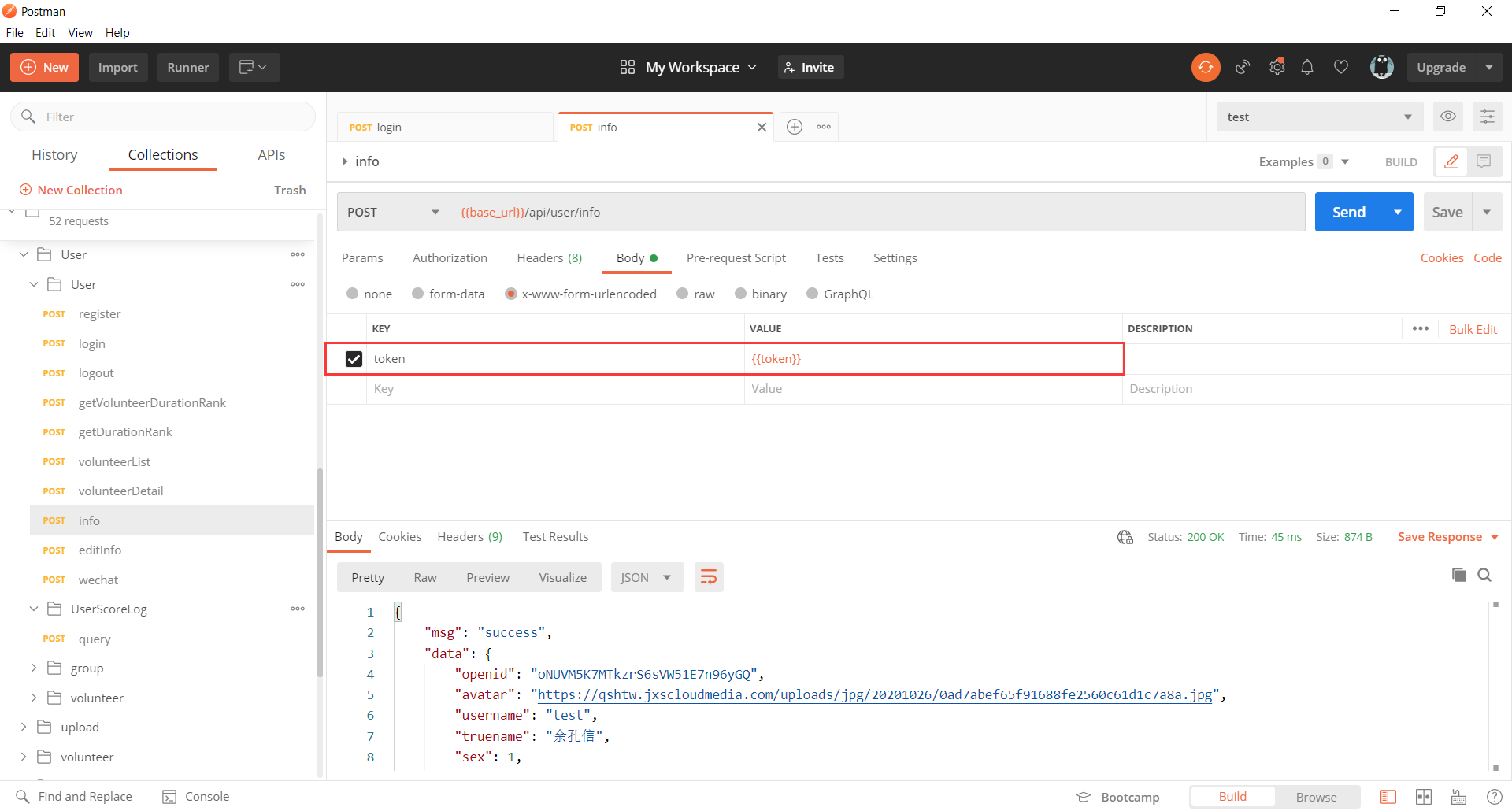Open the POST method dropdown
Image resolution: width=1512 pixels, height=811 pixels.
(393, 212)
